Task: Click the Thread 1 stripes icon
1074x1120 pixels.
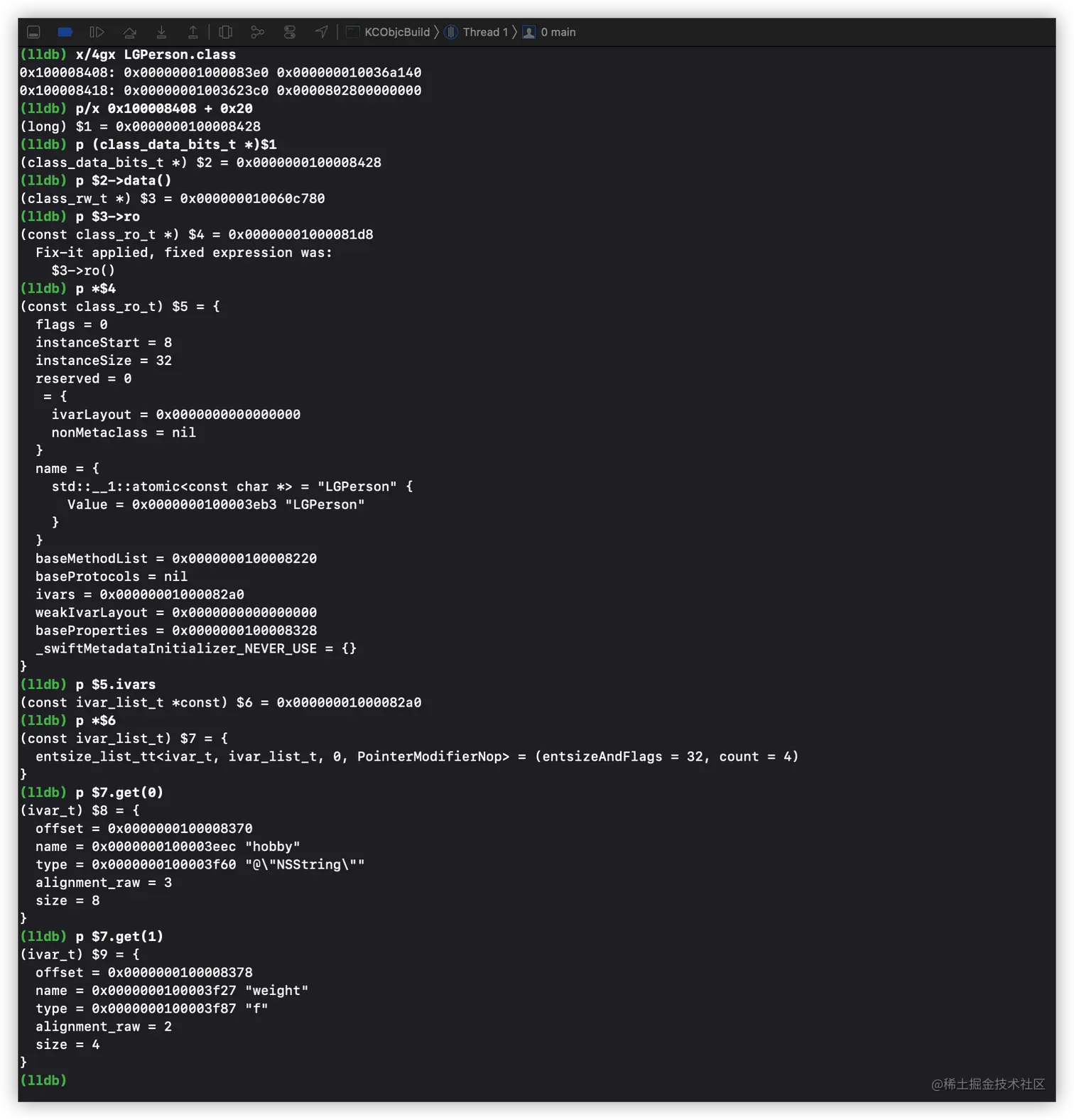Action: click(x=451, y=32)
